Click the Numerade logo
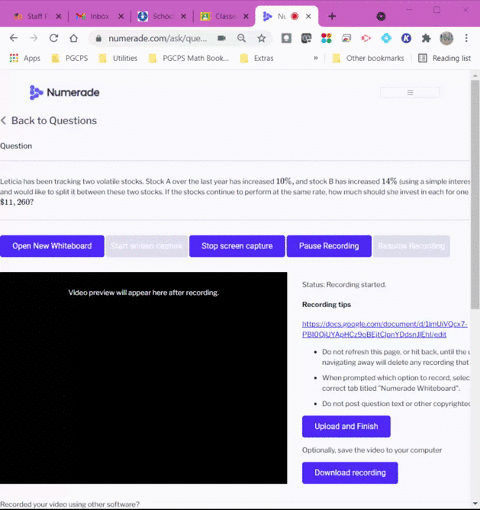This screenshot has width=480, height=510. coord(64,92)
